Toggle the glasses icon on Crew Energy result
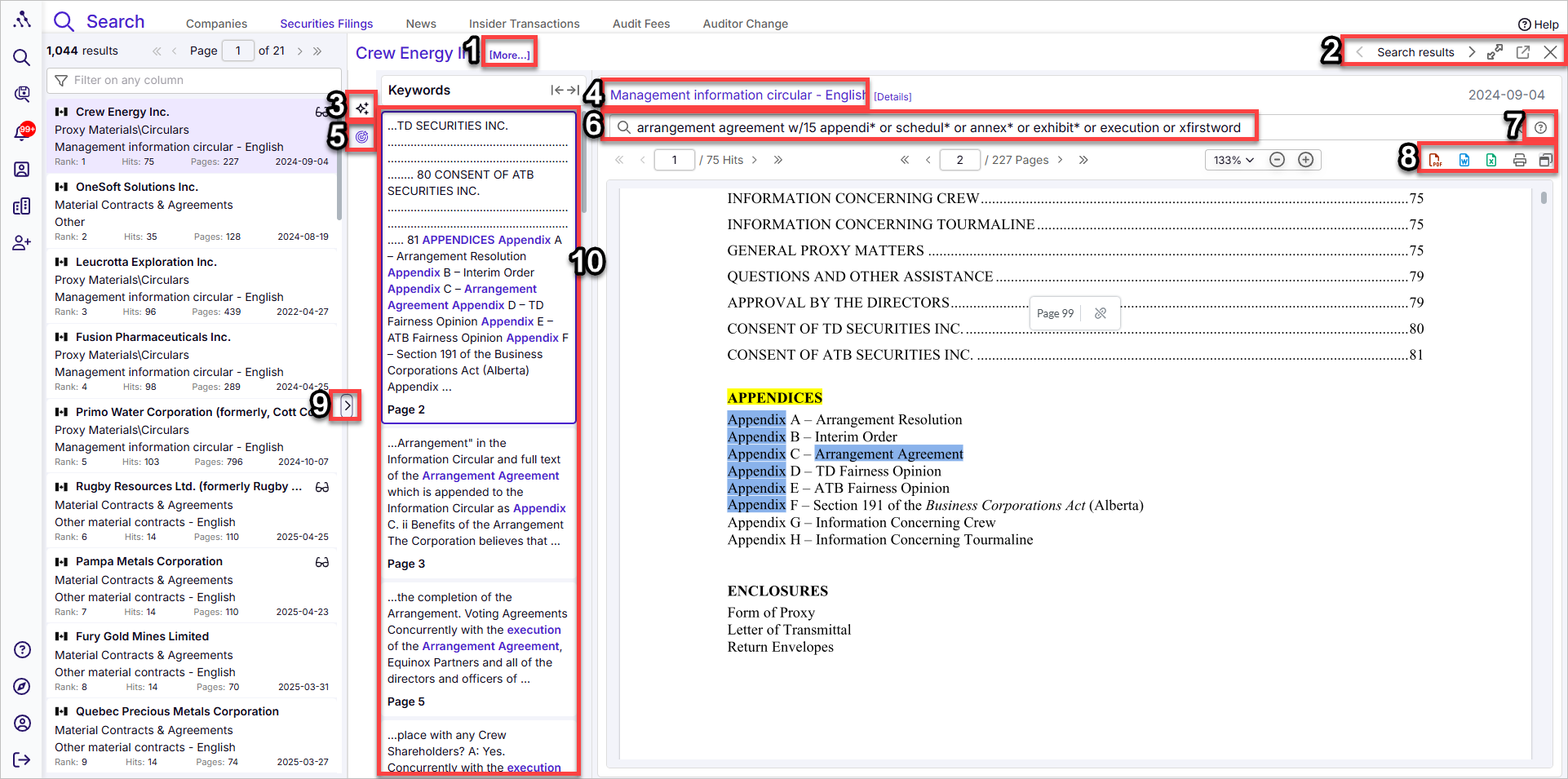1568x779 pixels. 321,112
